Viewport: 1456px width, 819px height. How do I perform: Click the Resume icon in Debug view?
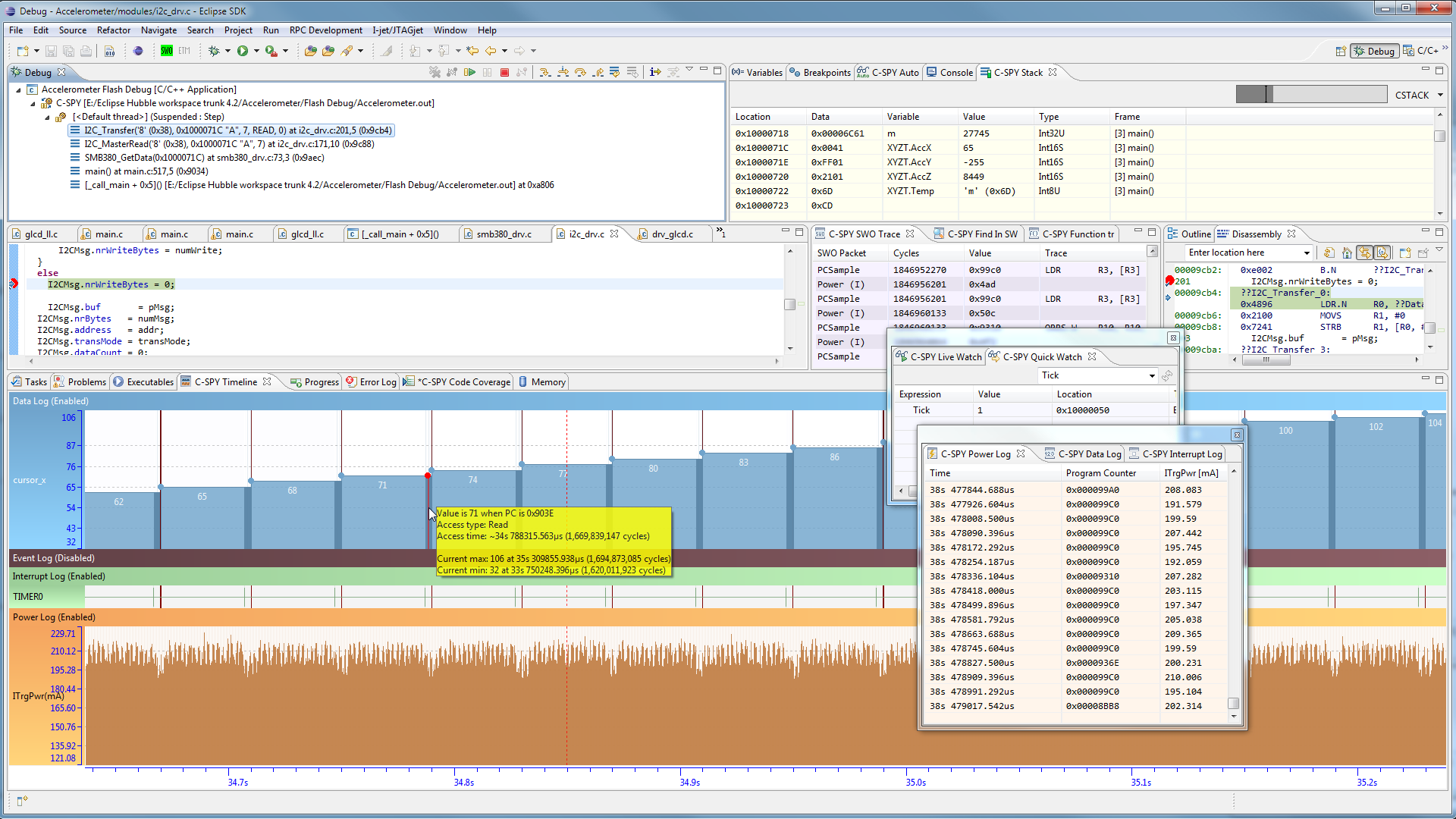469,72
